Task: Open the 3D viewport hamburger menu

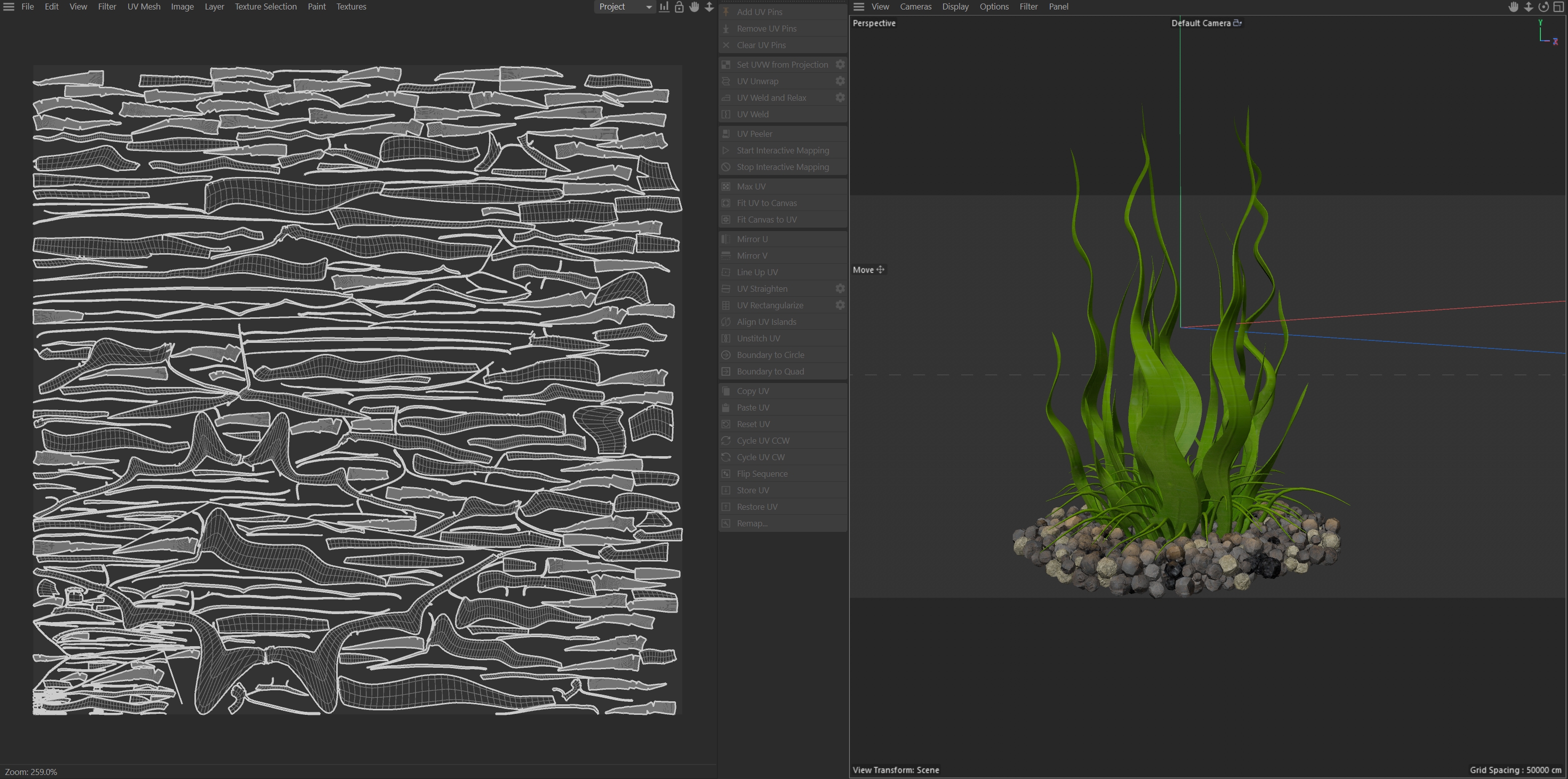Action: pos(859,7)
